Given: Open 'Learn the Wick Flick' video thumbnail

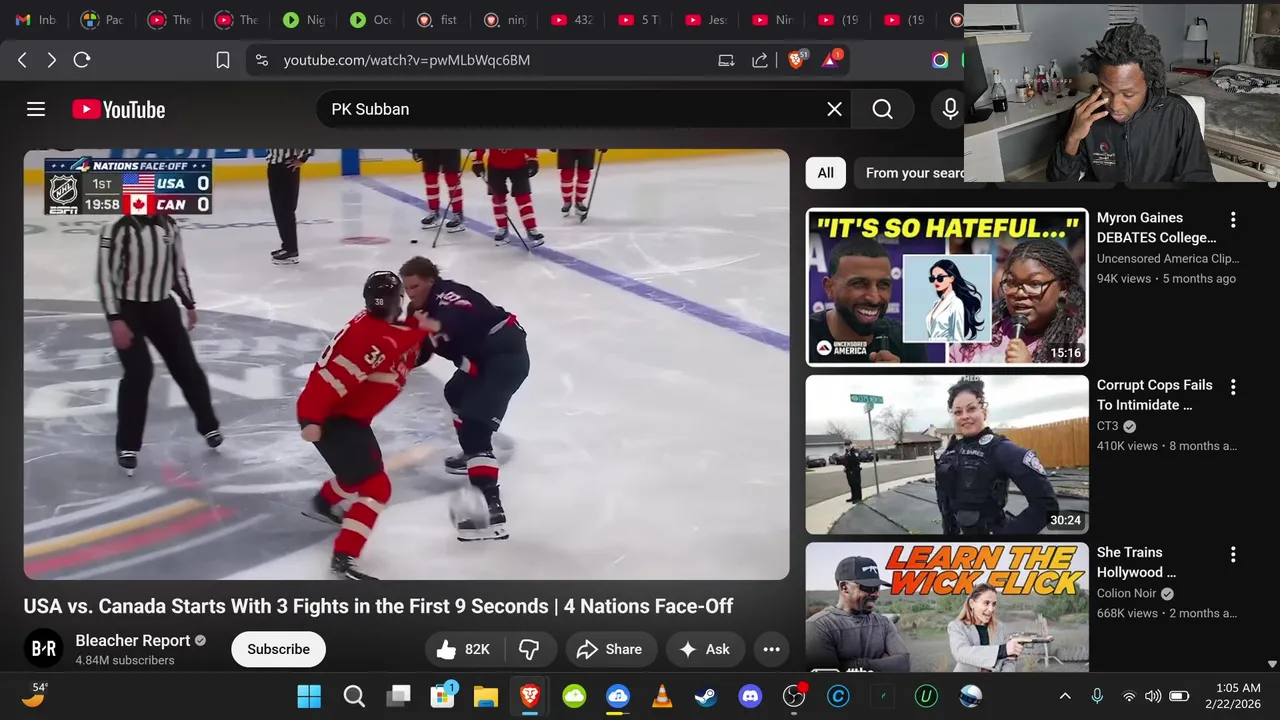Looking at the screenshot, I should pyautogui.click(x=947, y=606).
